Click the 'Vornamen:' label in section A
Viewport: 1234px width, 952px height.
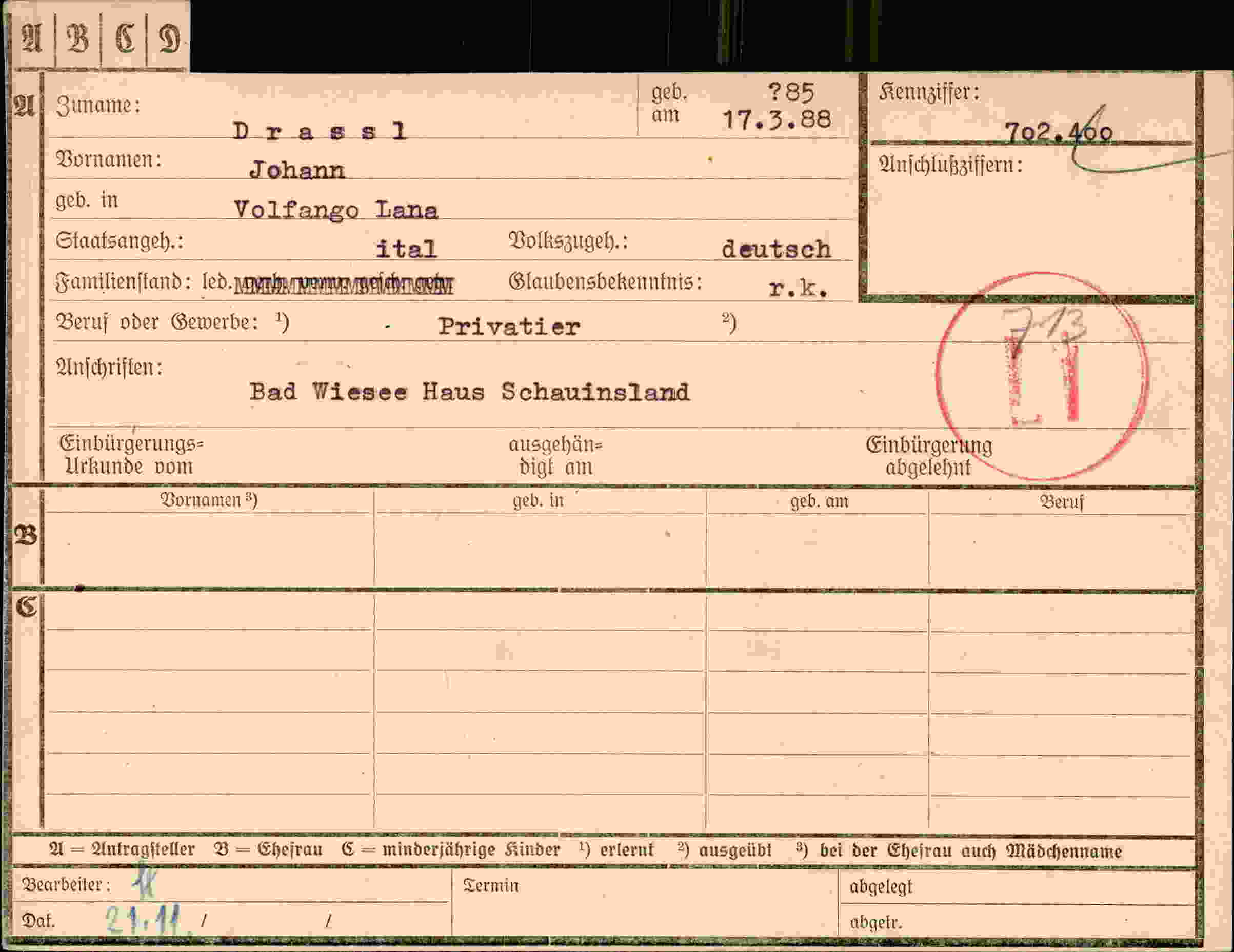coord(109,159)
